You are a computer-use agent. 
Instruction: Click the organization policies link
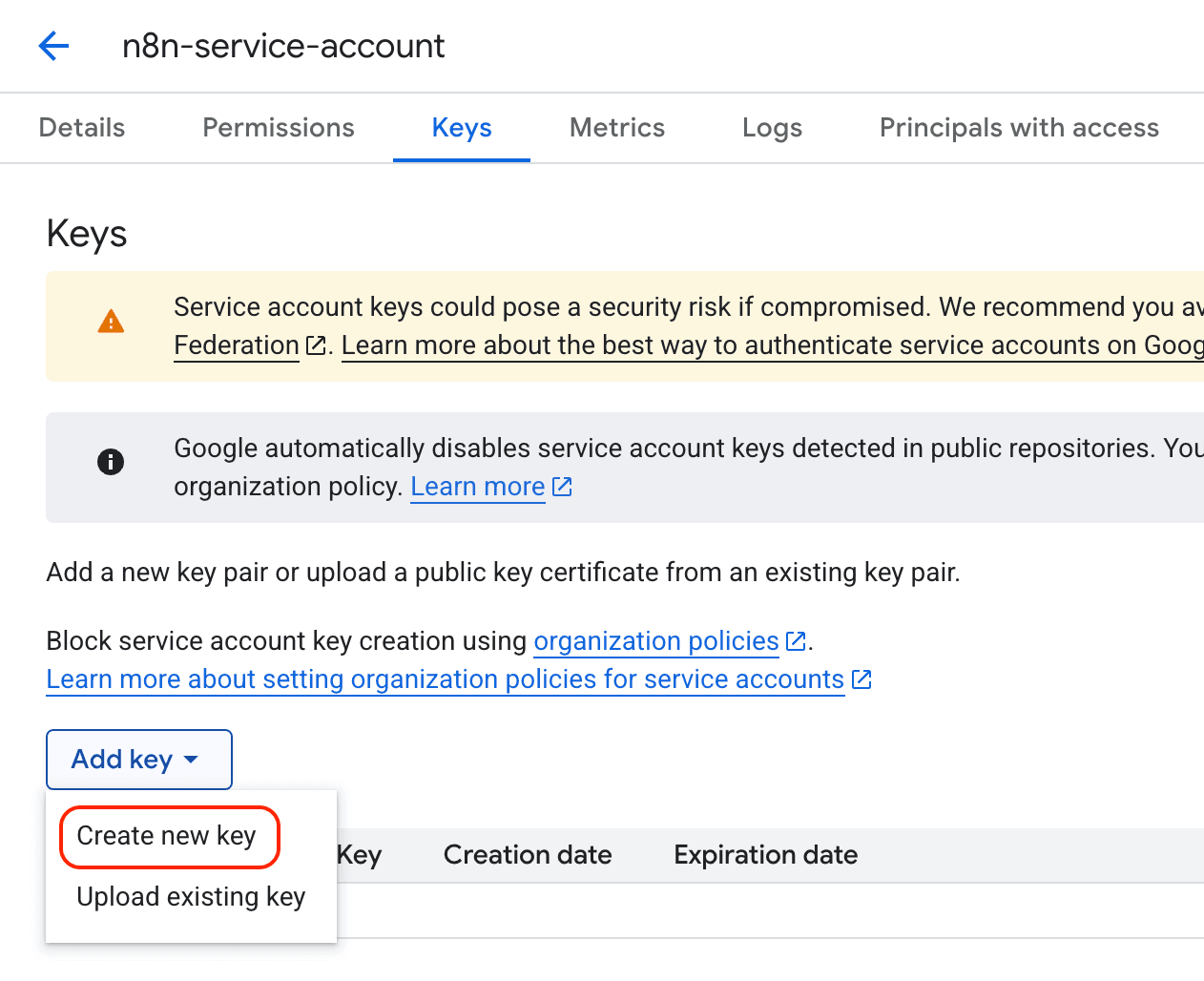click(656, 640)
